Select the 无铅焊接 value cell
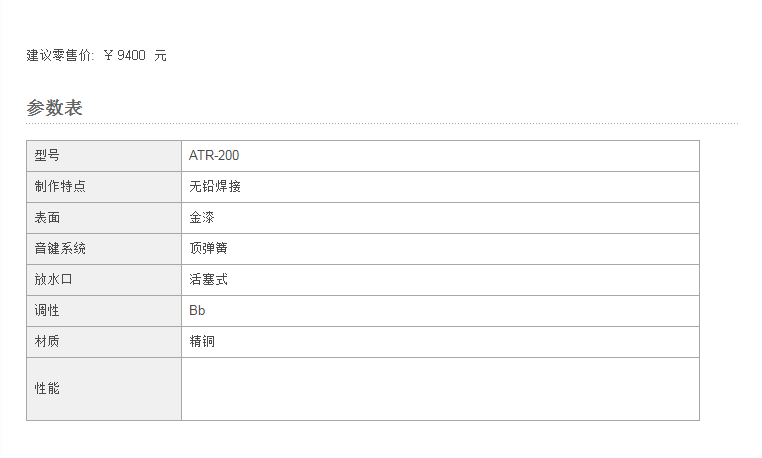 (440, 187)
